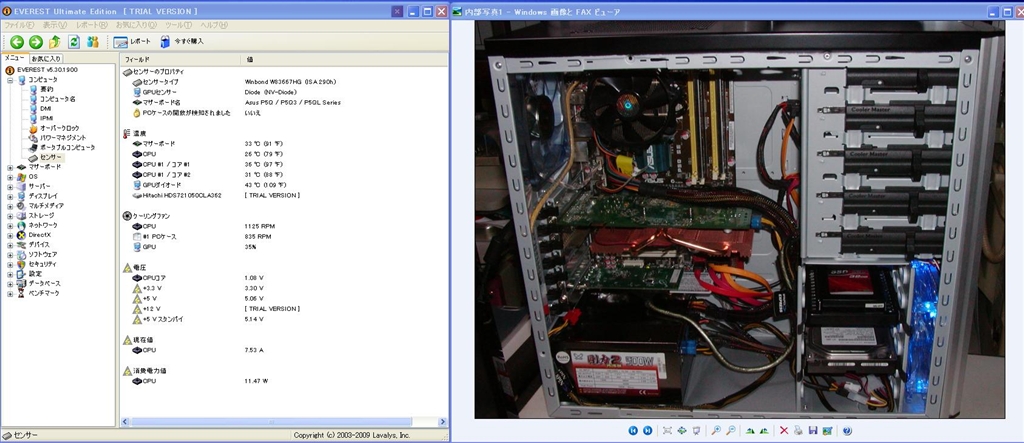Select the IPMI tree item

coord(40,118)
